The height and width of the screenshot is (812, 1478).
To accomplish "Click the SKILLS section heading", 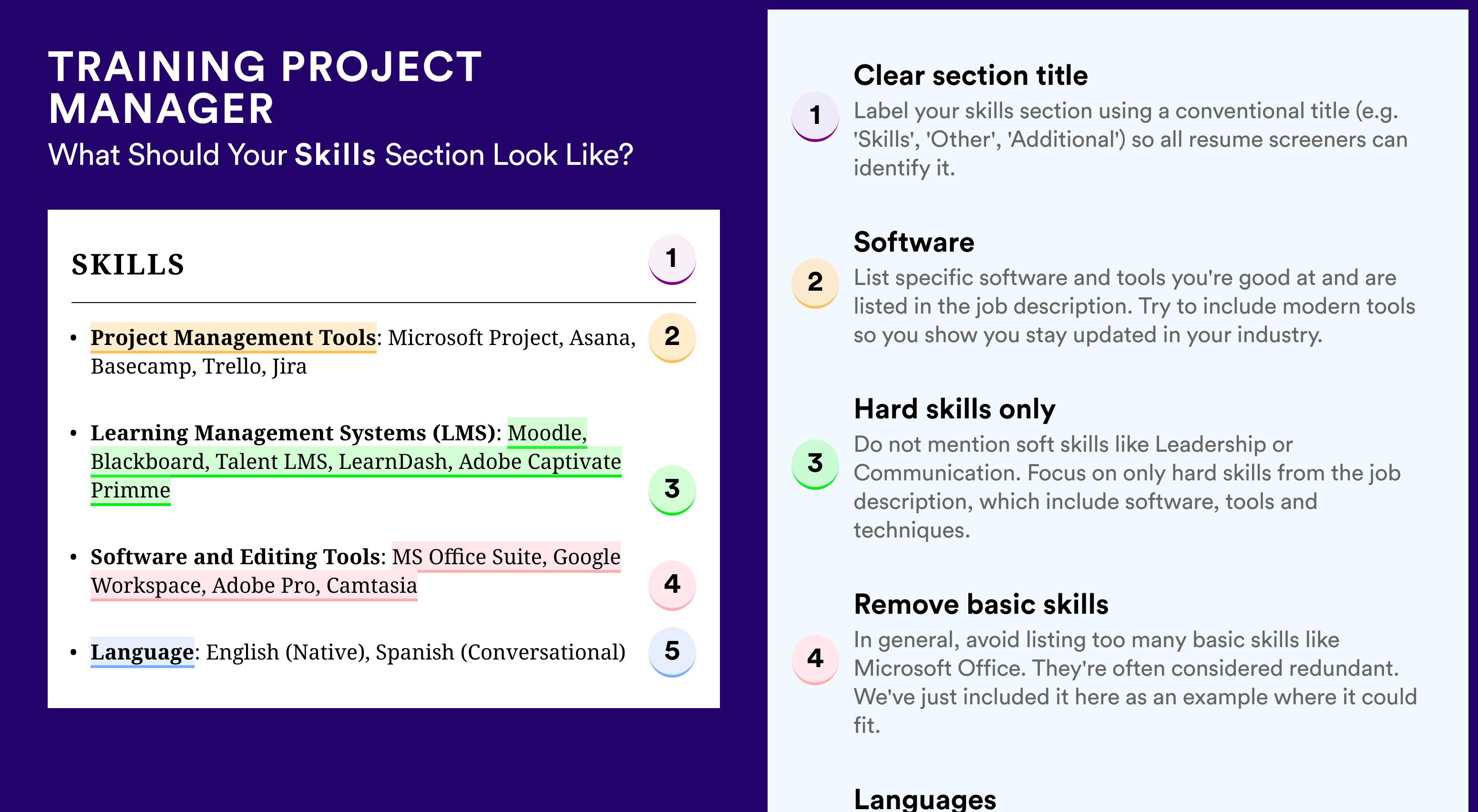I will (128, 265).
